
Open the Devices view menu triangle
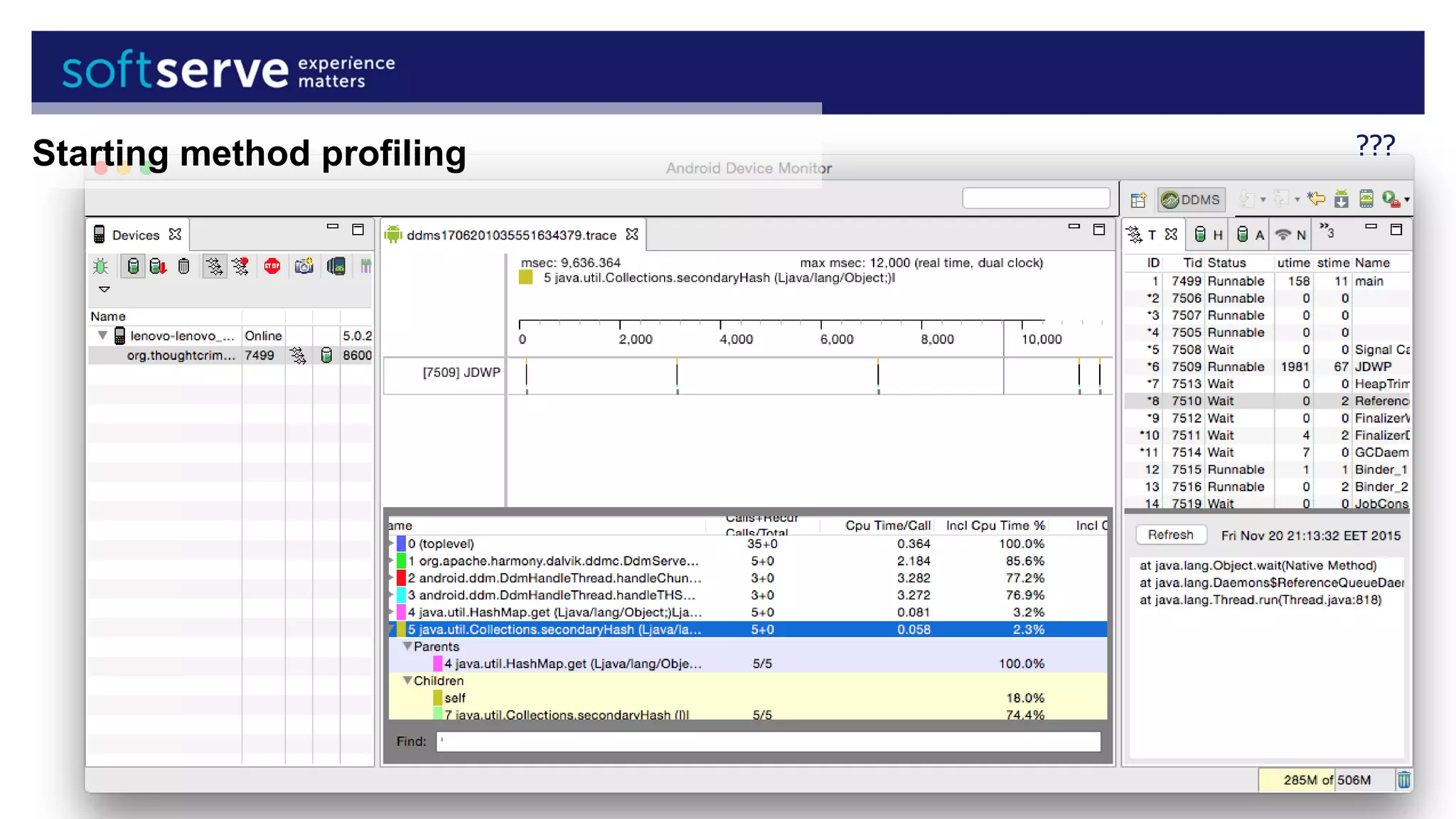105,289
